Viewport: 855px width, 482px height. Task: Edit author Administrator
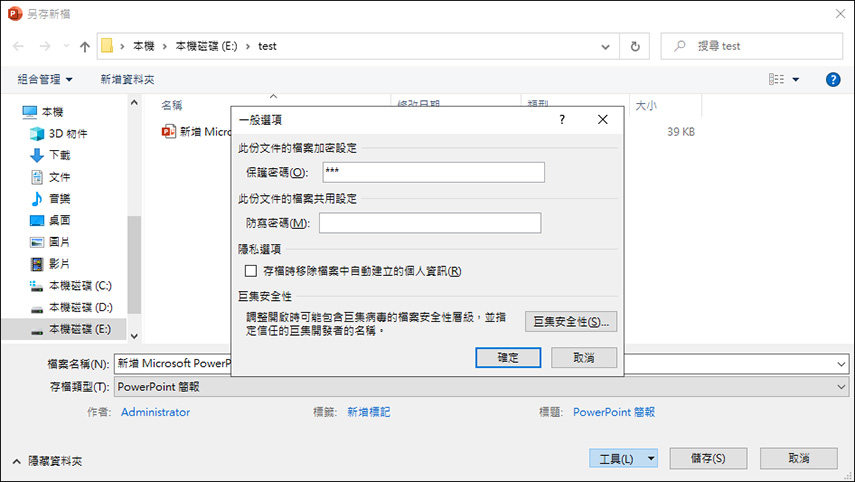(x=155, y=412)
